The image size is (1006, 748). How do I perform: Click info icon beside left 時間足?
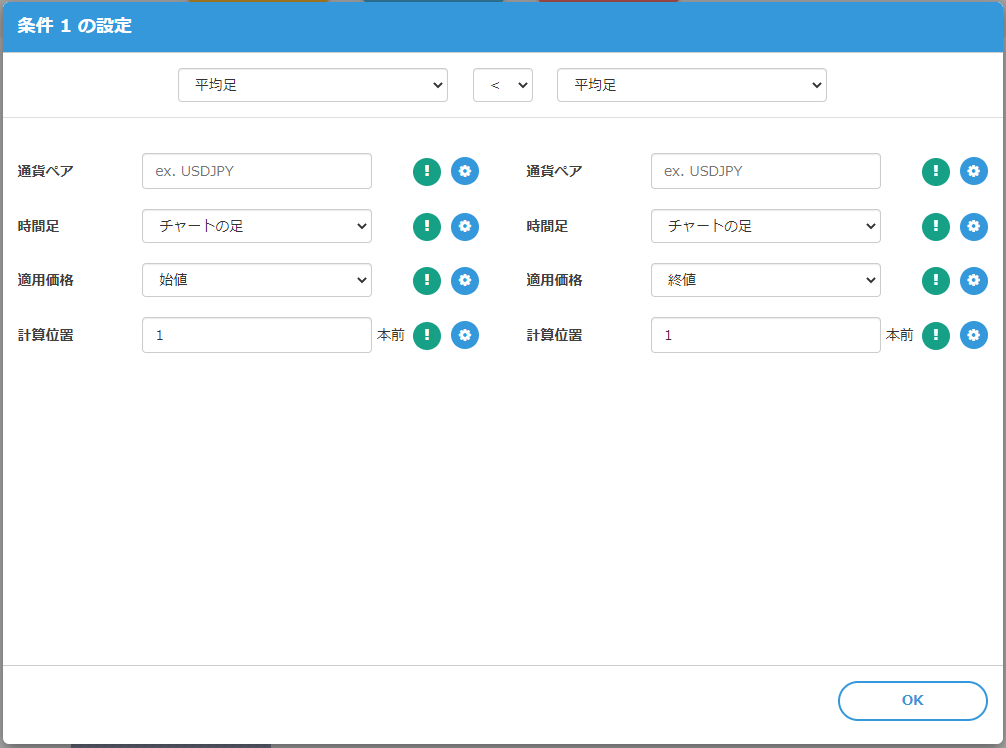pos(426,226)
